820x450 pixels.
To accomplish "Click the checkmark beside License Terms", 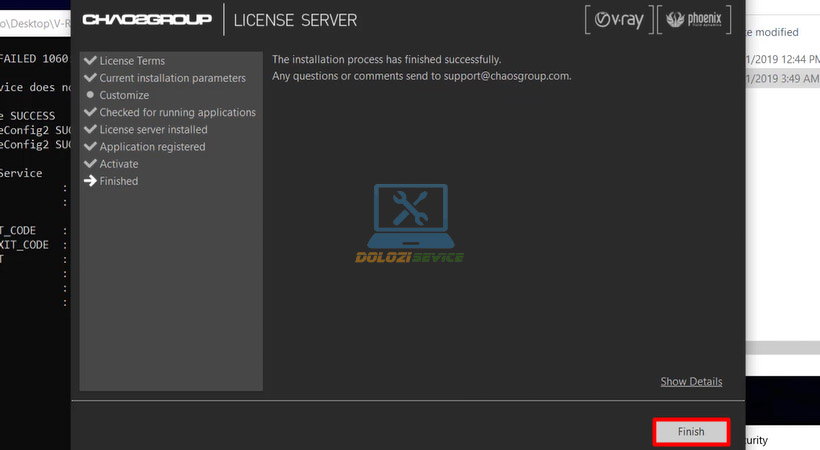I will [91, 61].
